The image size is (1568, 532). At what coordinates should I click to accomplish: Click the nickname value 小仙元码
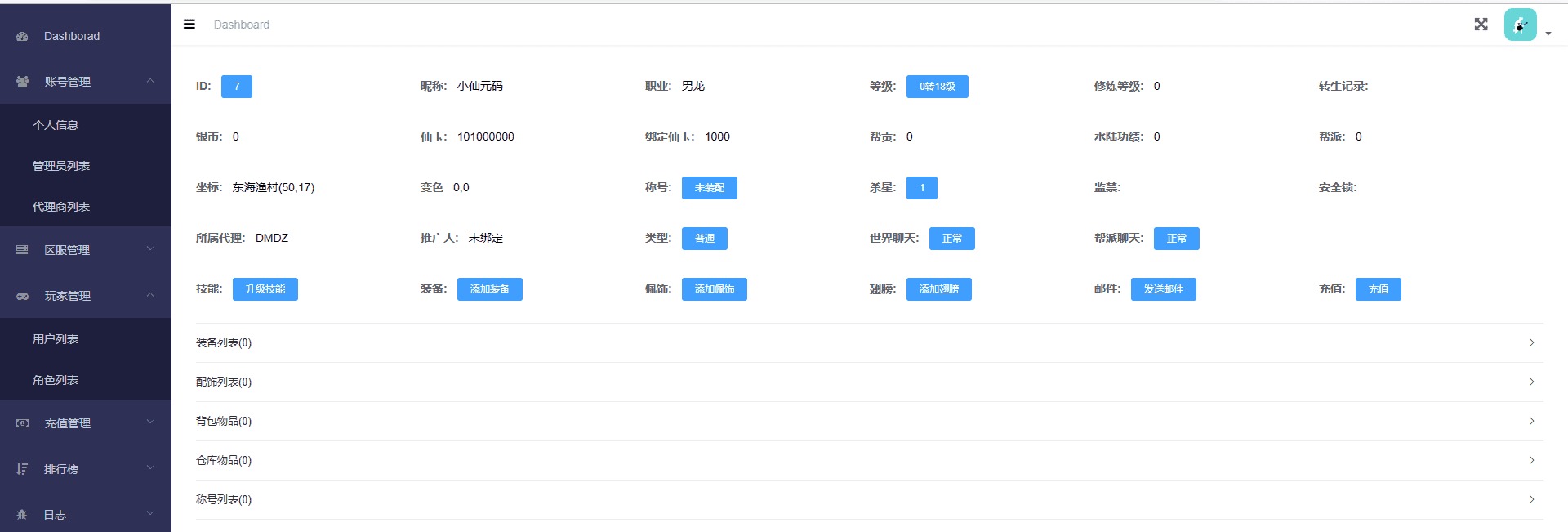(x=480, y=86)
